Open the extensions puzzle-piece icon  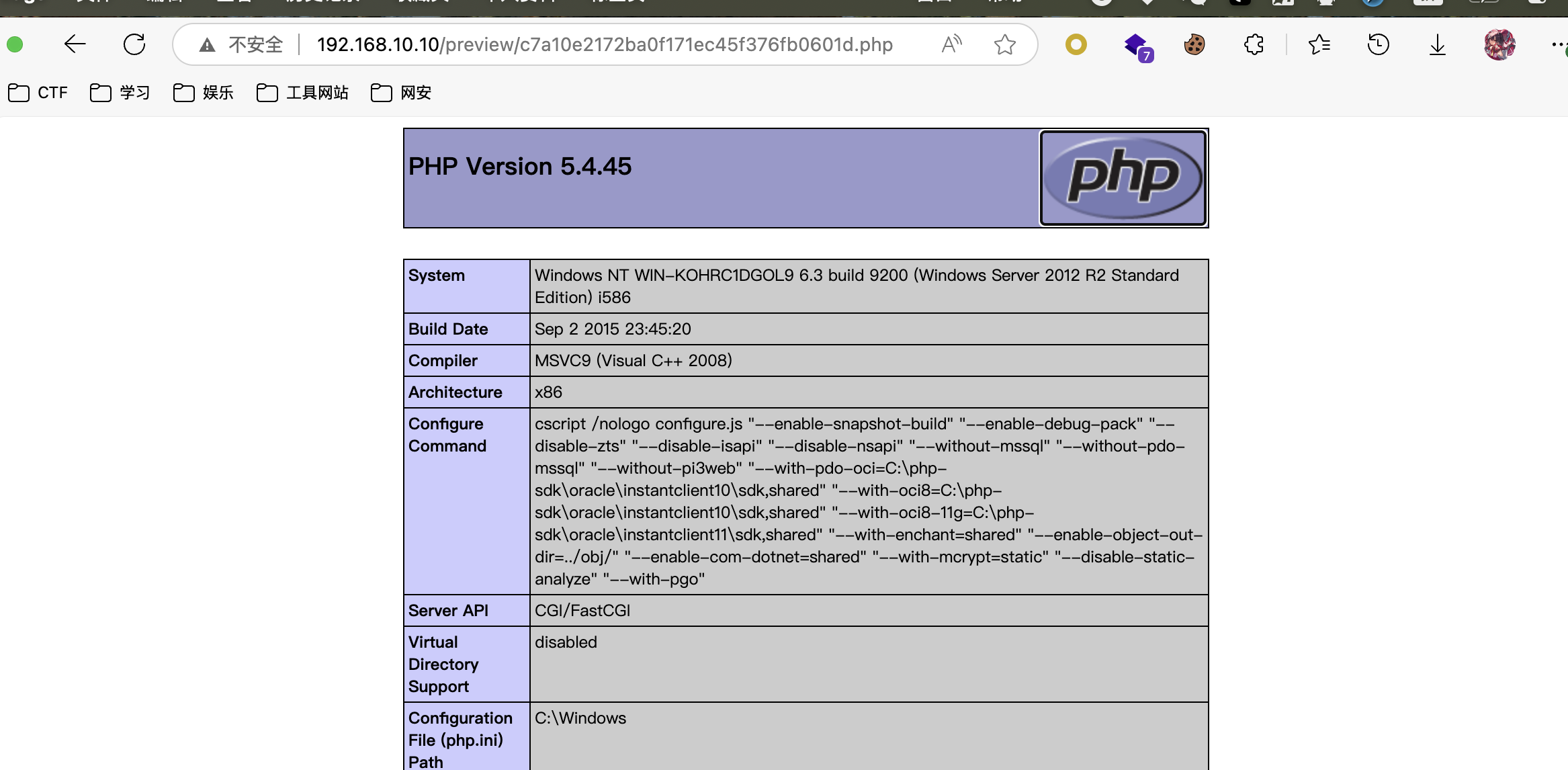[1254, 45]
